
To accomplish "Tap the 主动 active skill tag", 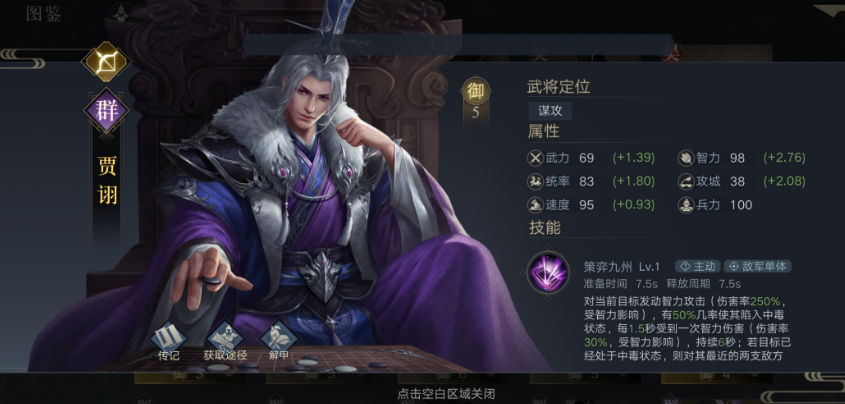I will 697,266.
